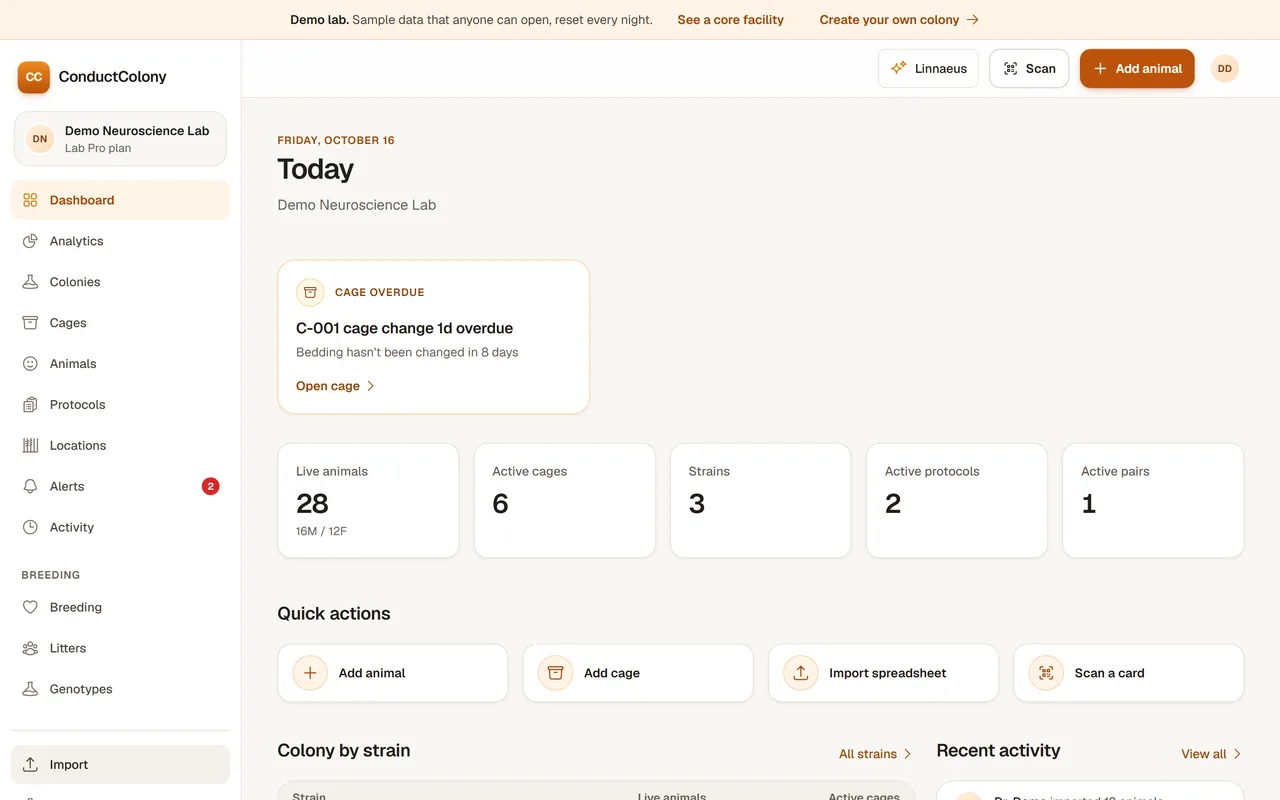Open the Active cages stat card

point(564,501)
